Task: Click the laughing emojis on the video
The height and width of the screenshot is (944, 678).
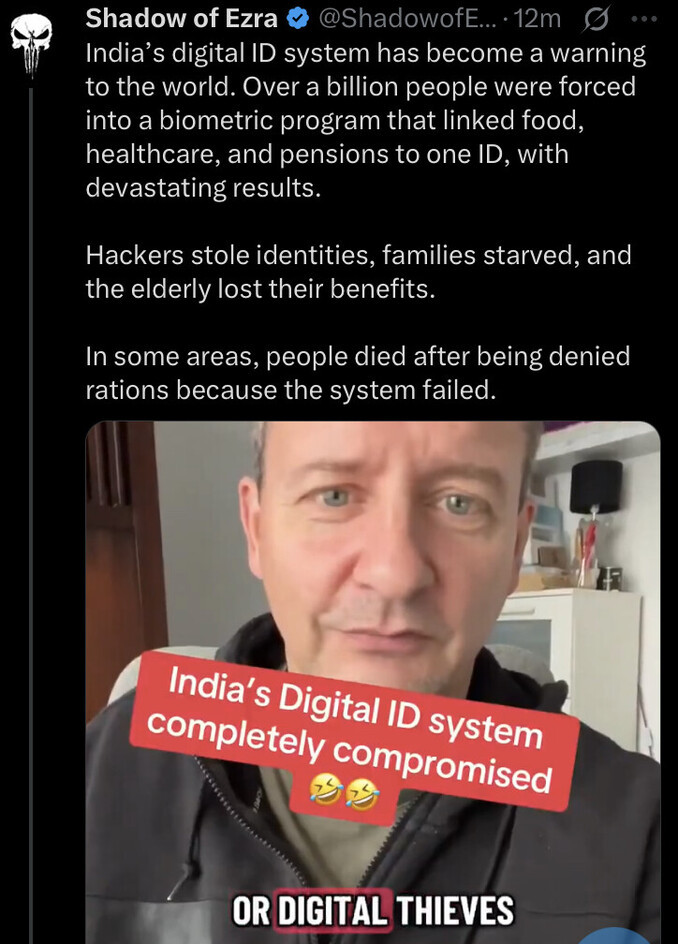Action: pos(344,791)
